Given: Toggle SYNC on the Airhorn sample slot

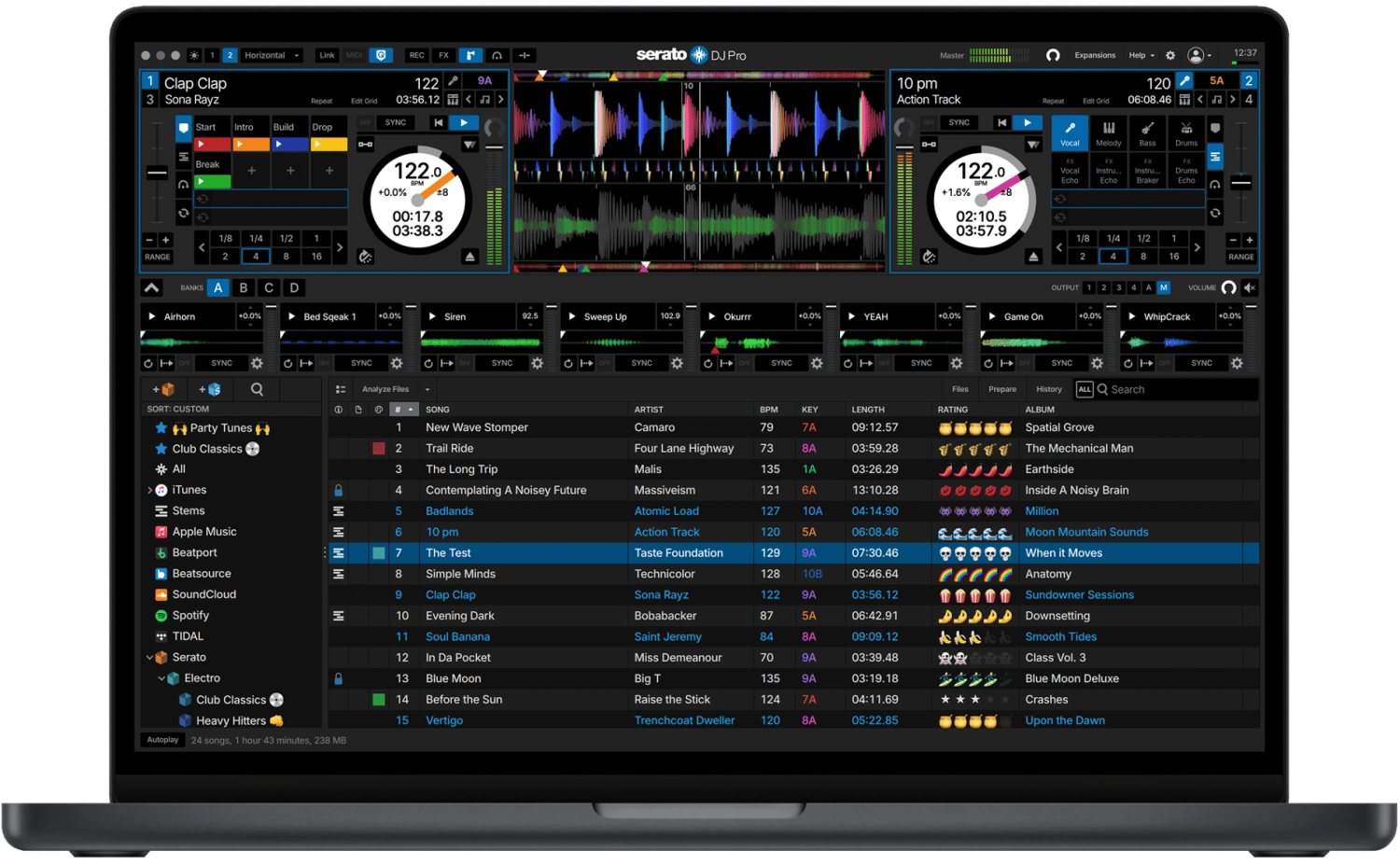Looking at the screenshot, I should click(x=221, y=363).
